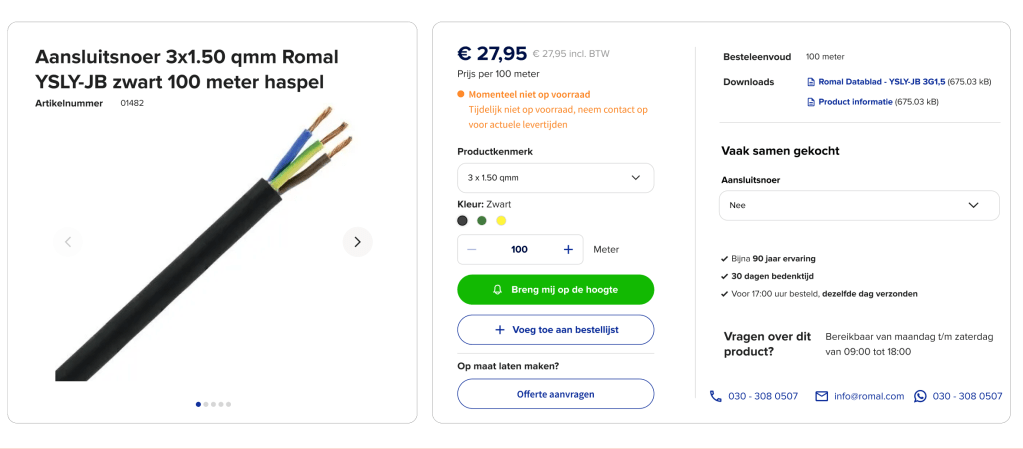The image size is (1023, 449).
Task: Click the phone icon for 030 - 308 0507
Action: (x=715, y=396)
